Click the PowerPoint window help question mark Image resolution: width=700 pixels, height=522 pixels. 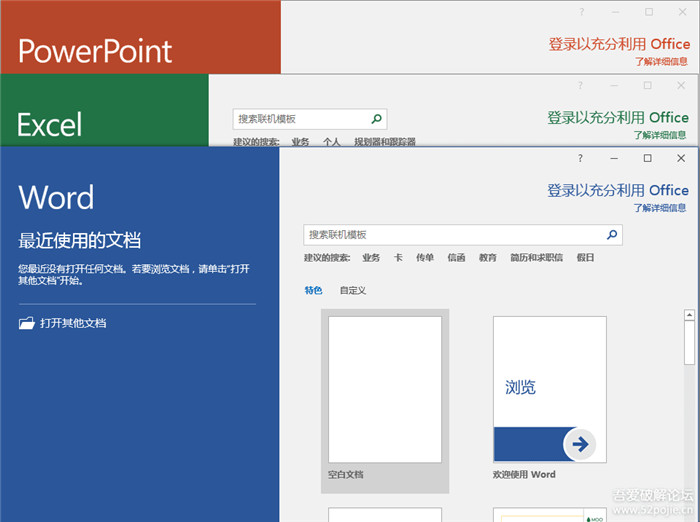(x=582, y=12)
